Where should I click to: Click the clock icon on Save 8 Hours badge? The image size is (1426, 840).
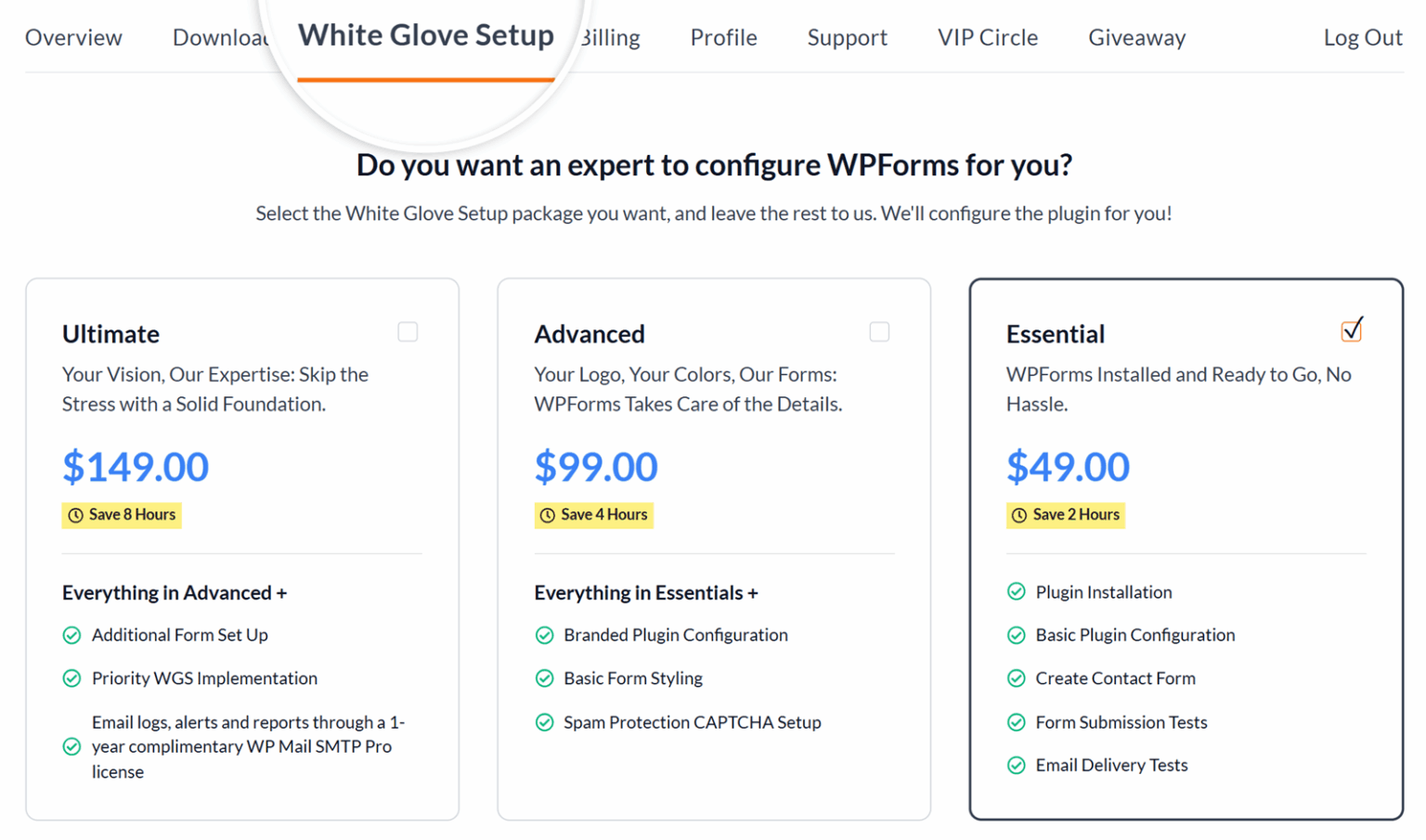(x=75, y=515)
